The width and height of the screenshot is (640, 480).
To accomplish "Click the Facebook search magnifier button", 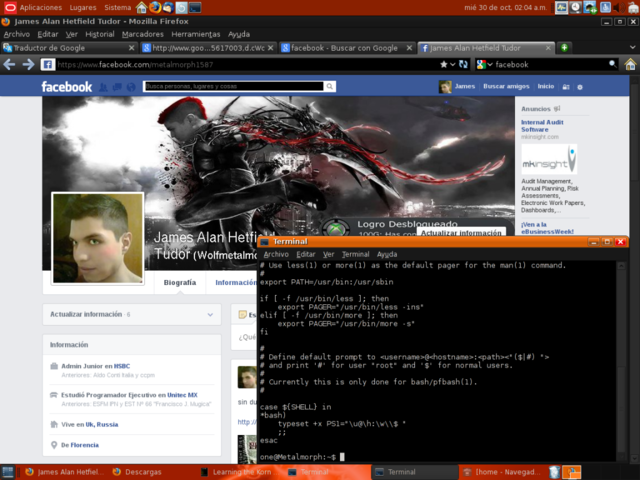I will pyautogui.click(x=329, y=86).
